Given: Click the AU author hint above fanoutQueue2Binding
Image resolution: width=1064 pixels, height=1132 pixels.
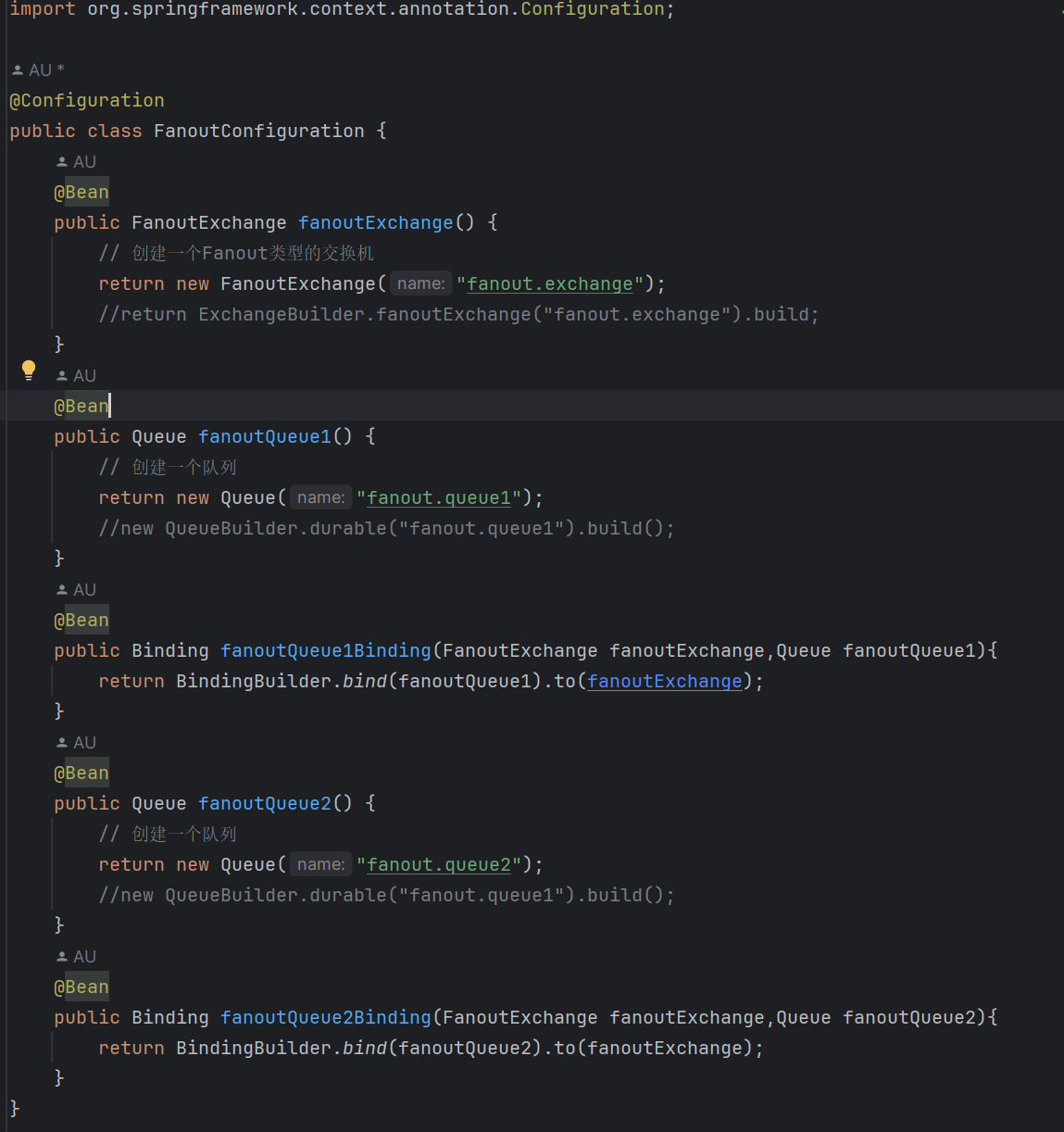Looking at the screenshot, I should (x=76, y=957).
